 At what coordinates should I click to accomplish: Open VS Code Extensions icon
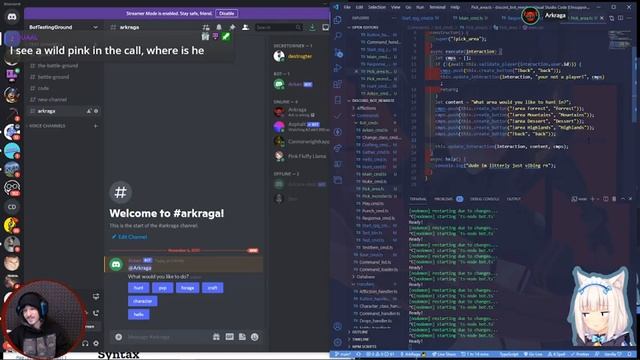(x=338, y=84)
